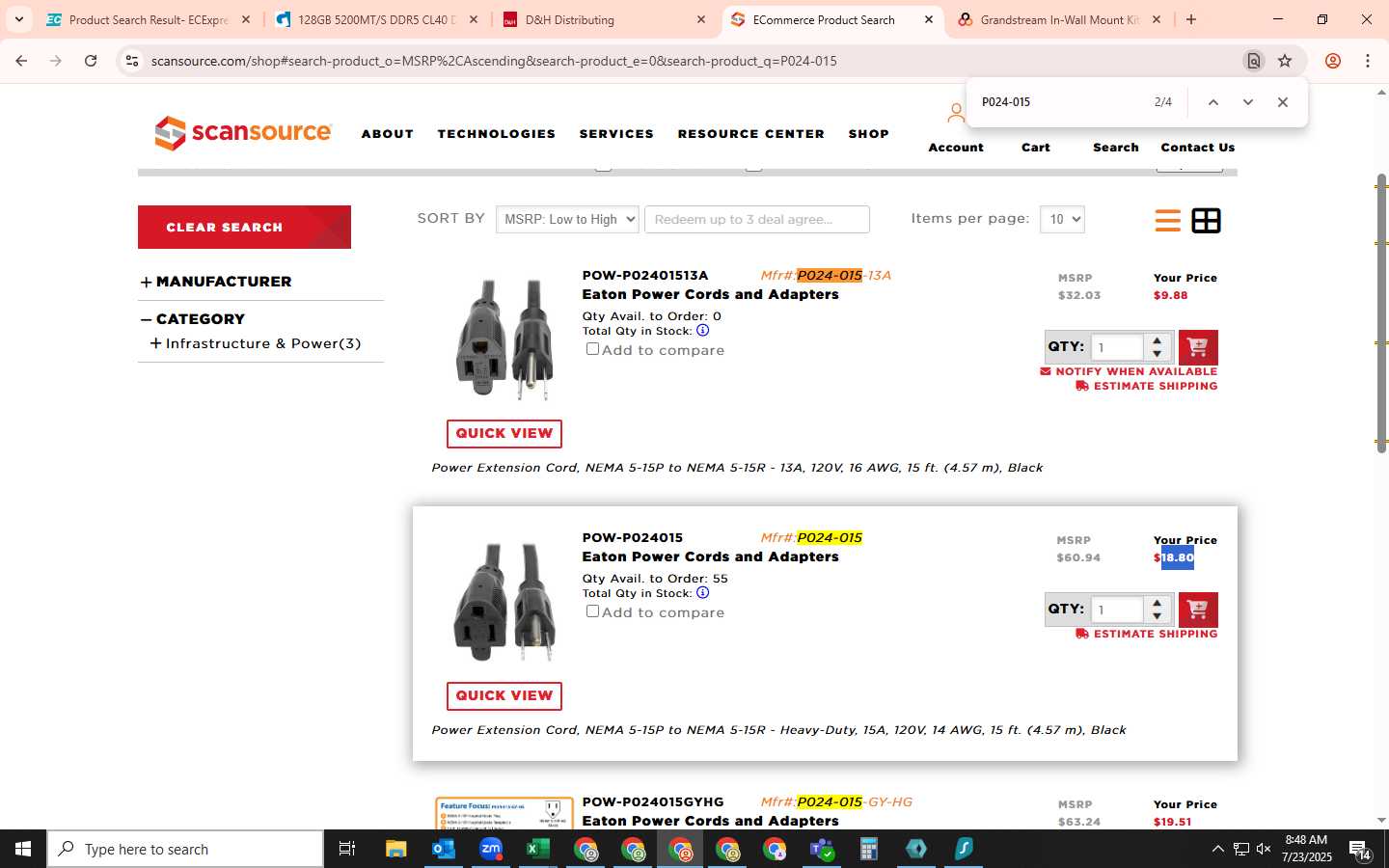The image size is (1389, 868).
Task: Click the quantity field for POW-P02401513A
Action: 1117,347
